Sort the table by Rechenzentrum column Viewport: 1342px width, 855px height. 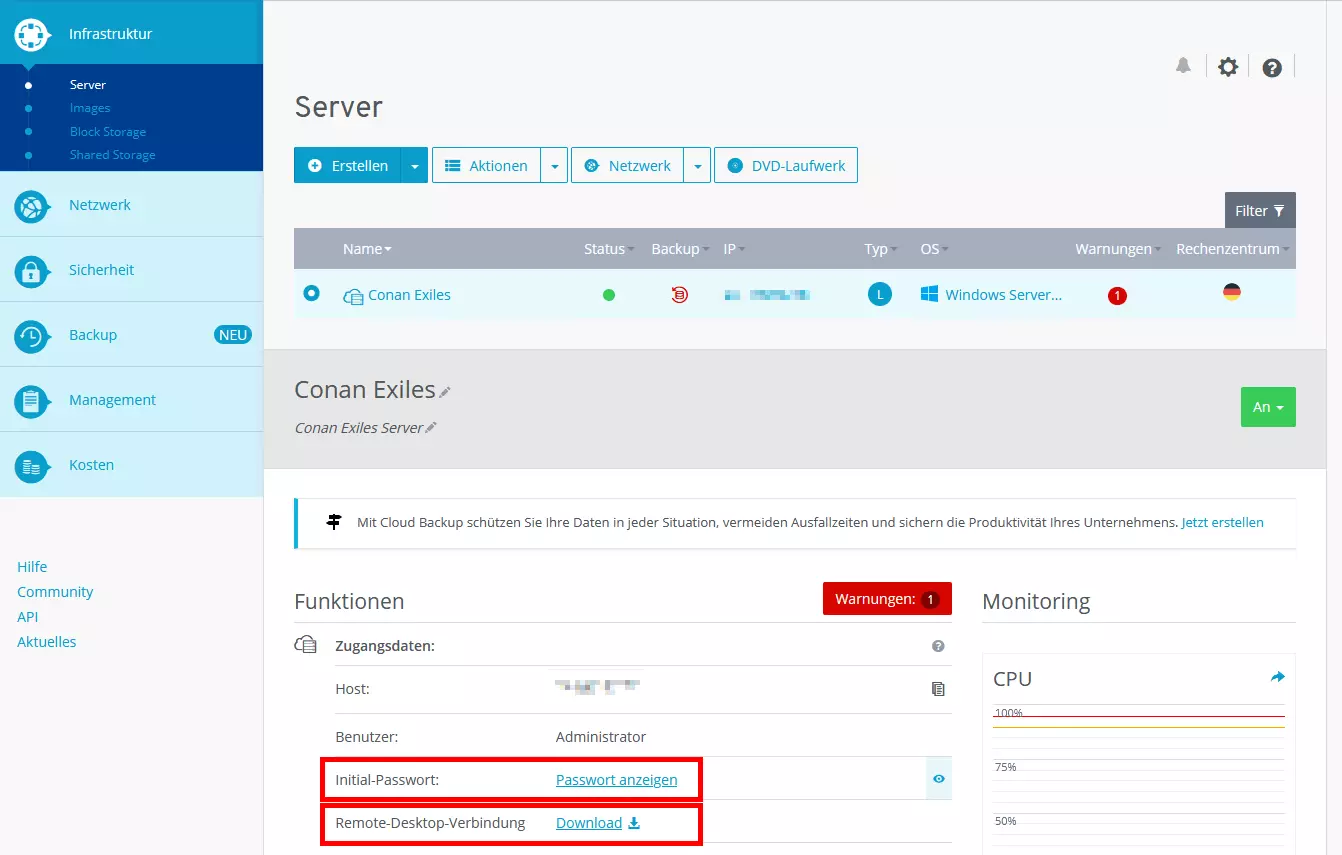(1233, 249)
